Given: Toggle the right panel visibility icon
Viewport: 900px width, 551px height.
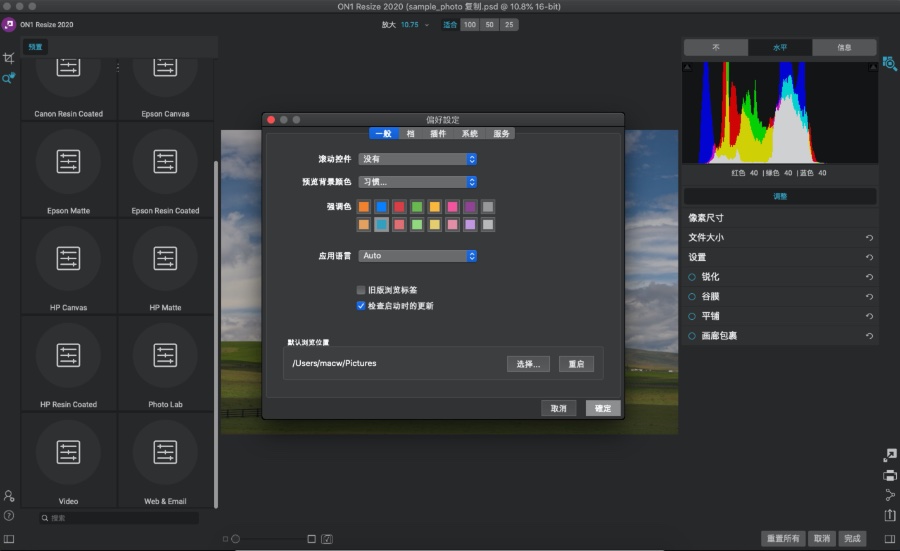Looking at the screenshot, I should [x=890, y=539].
